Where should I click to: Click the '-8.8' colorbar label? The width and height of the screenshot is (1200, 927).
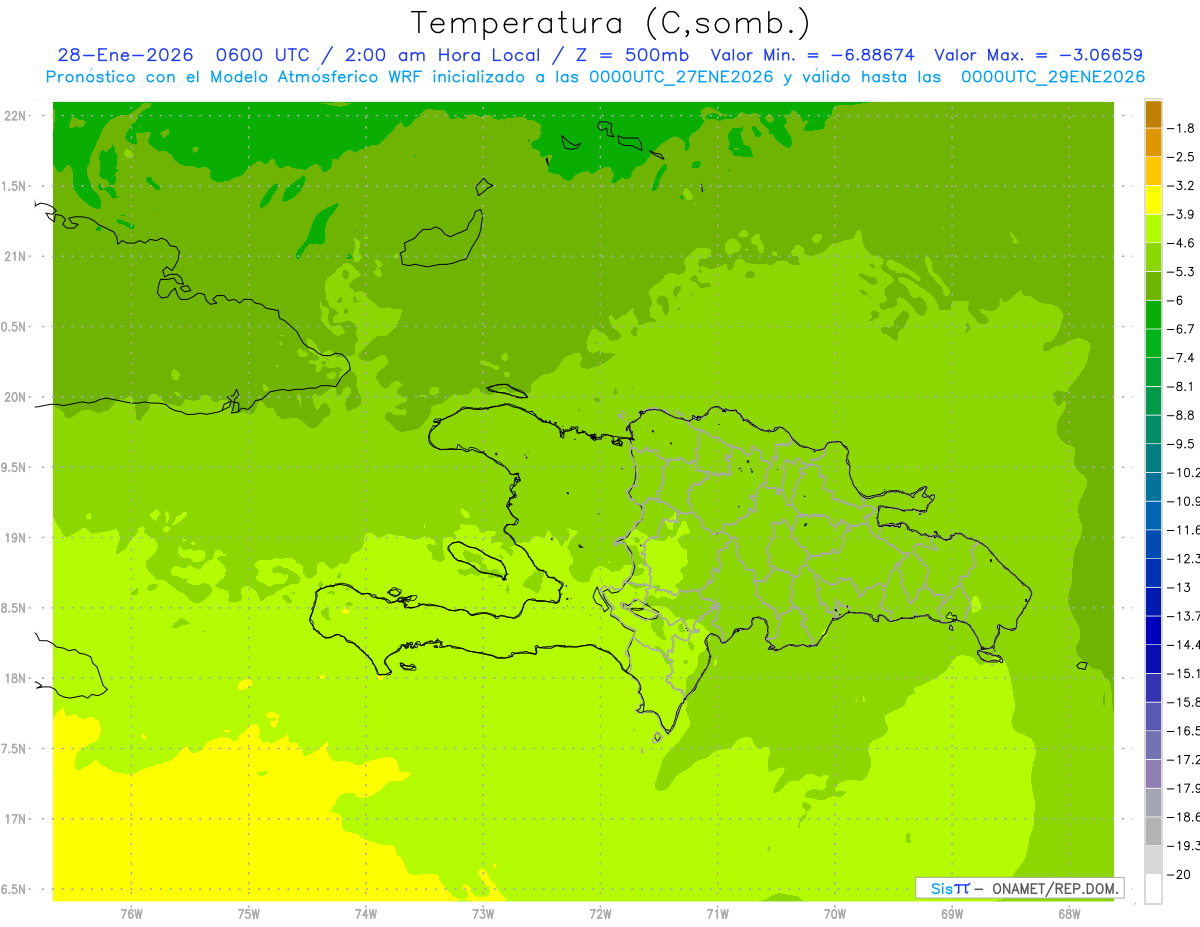point(1183,415)
